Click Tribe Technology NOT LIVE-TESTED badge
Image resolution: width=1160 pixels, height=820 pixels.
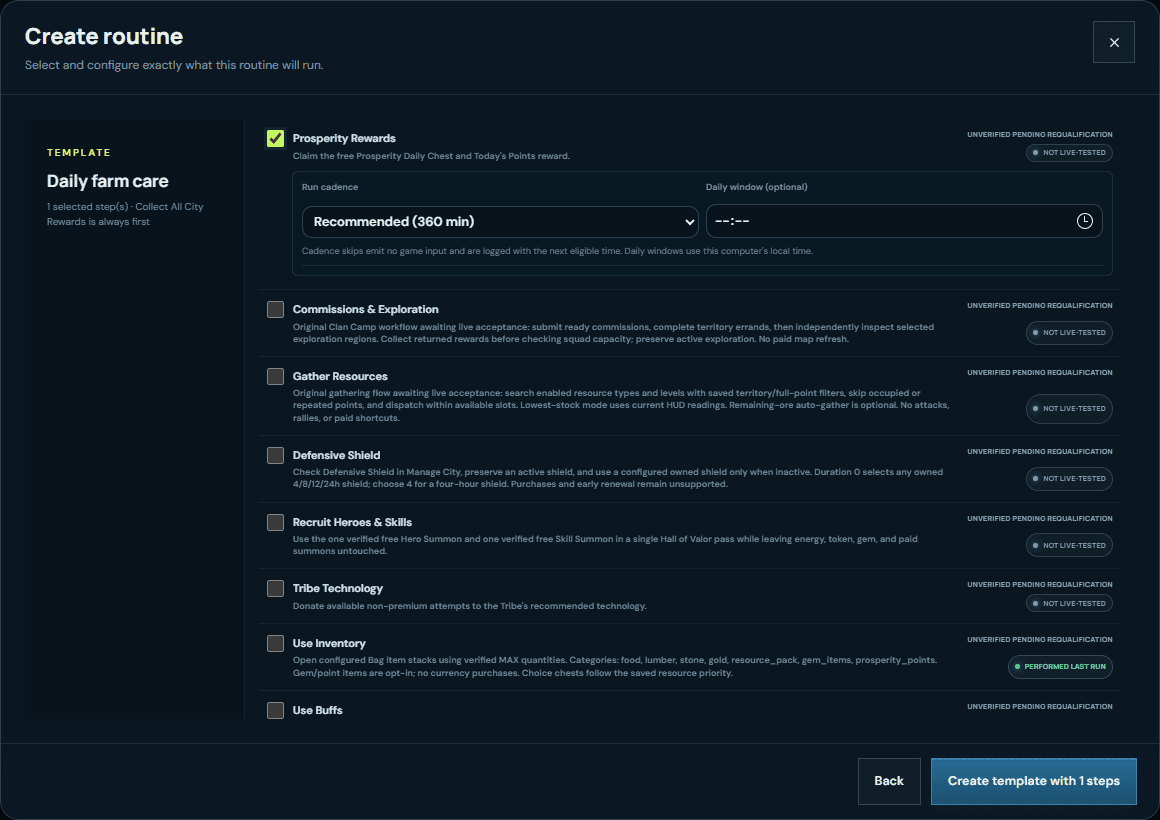1069,603
